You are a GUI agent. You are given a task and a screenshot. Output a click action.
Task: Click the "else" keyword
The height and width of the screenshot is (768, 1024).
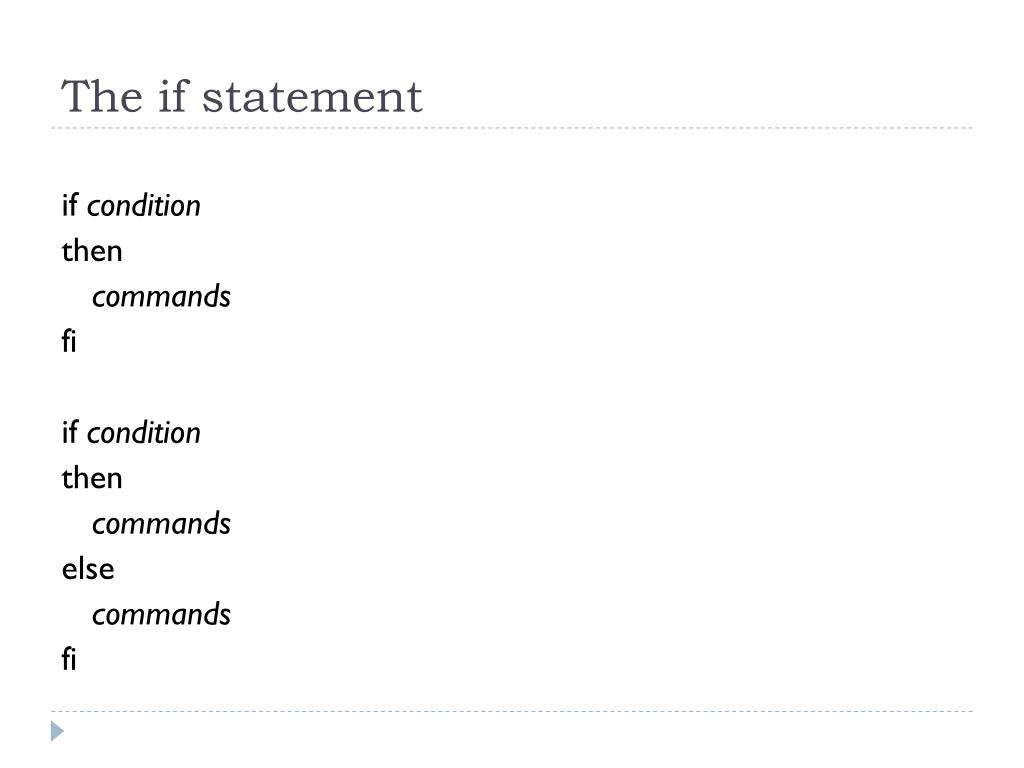(88, 569)
